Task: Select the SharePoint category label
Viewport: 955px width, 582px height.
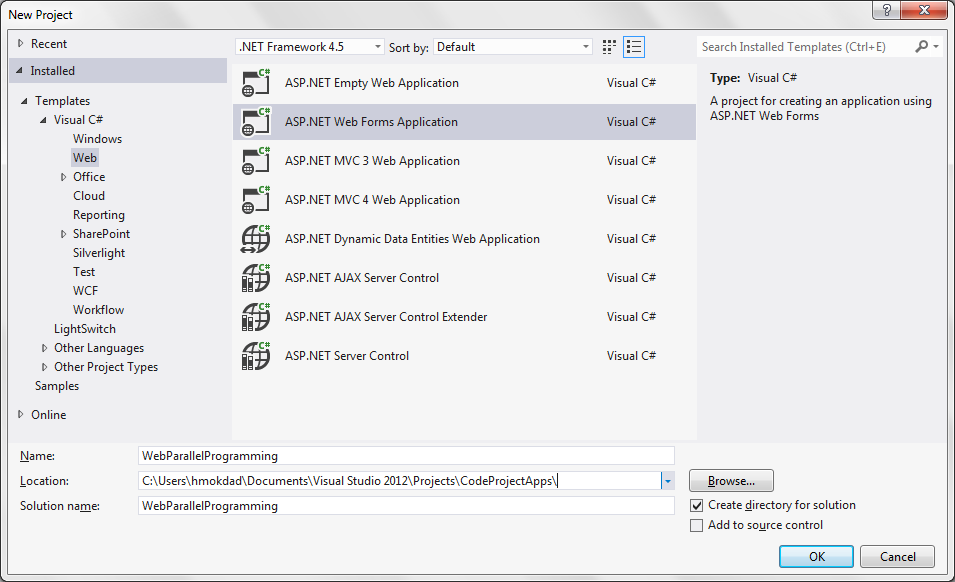Action: tap(101, 234)
